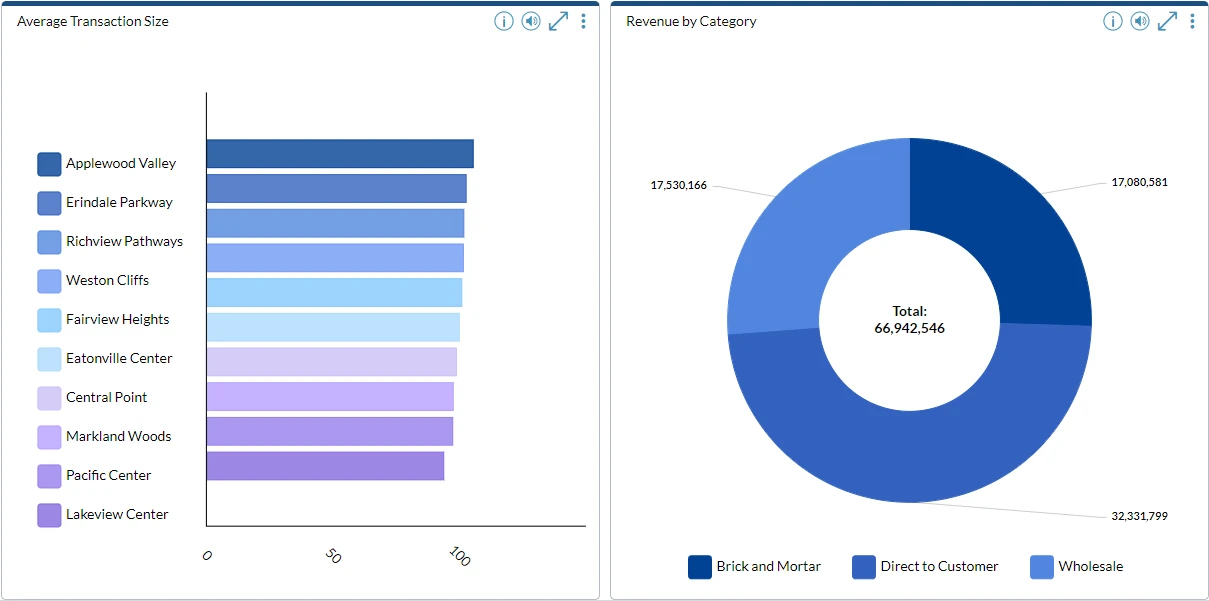Click Pacific Center legend color swatch
Image resolution: width=1209 pixels, height=601 pixels.
click(49, 476)
